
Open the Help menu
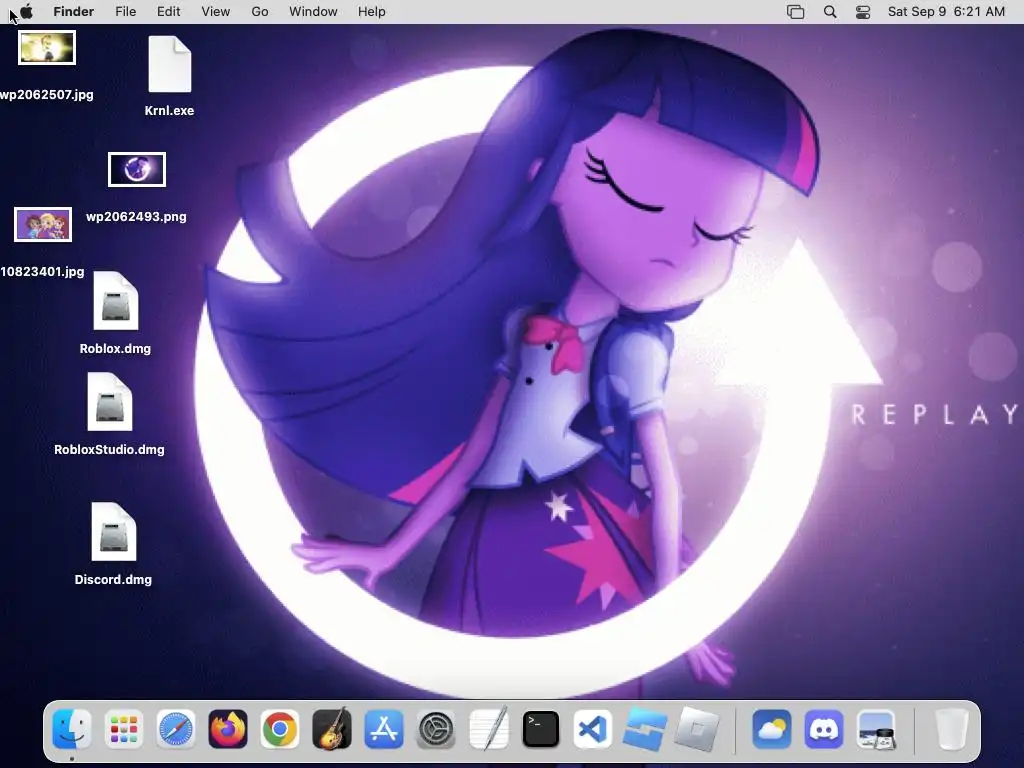point(372,12)
